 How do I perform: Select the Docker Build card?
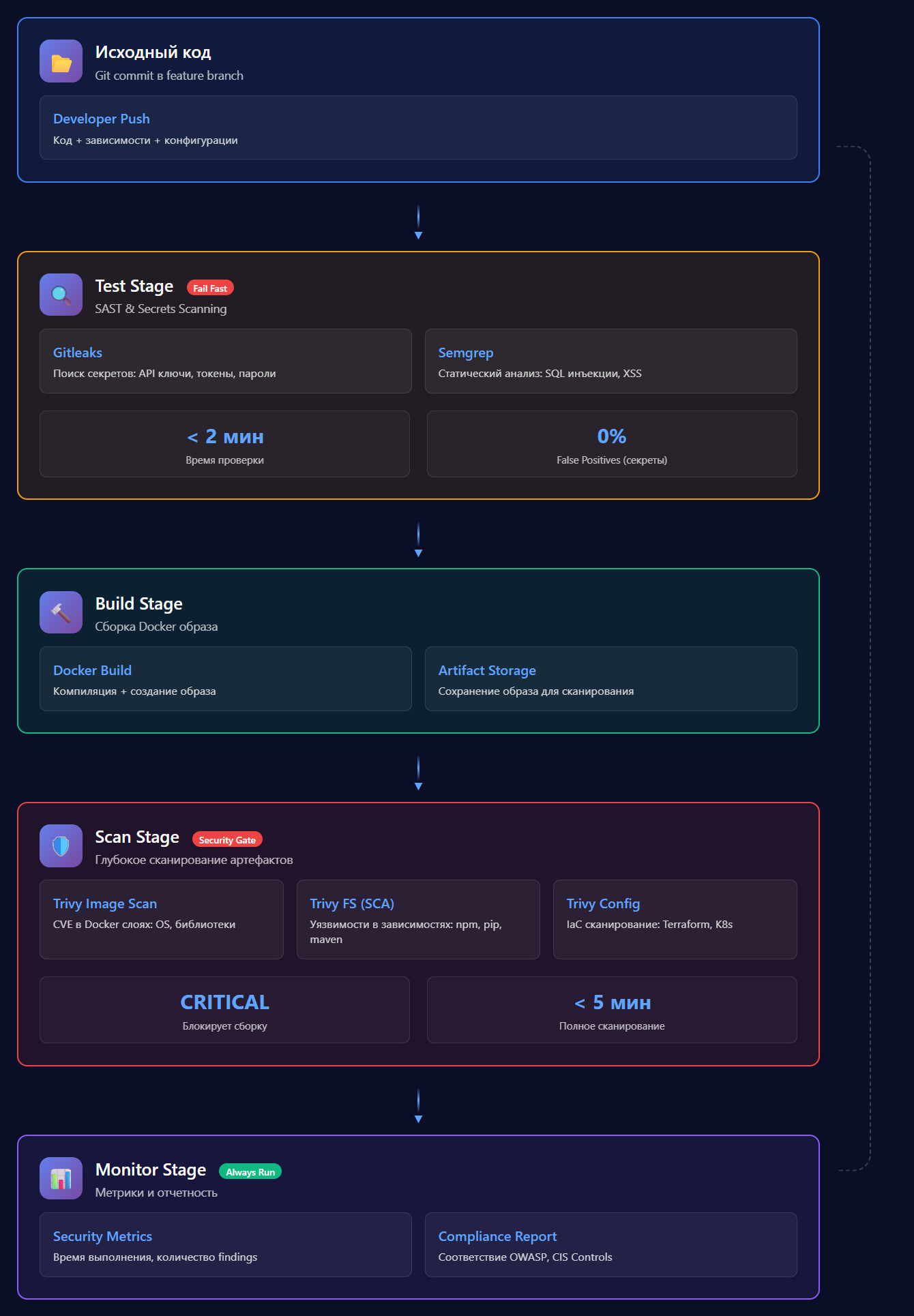pyautogui.click(x=226, y=679)
